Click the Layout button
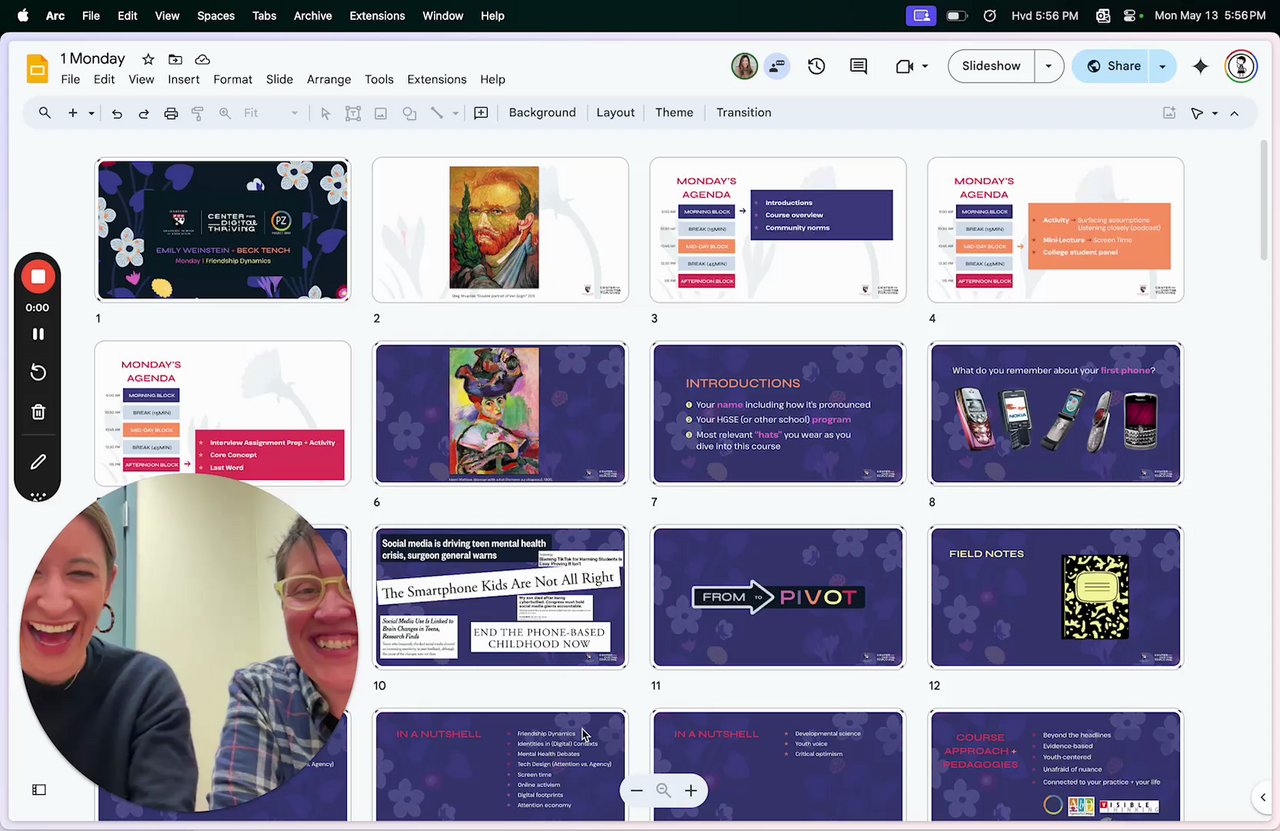Image resolution: width=1280 pixels, height=831 pixels. [x=616, y=113]
